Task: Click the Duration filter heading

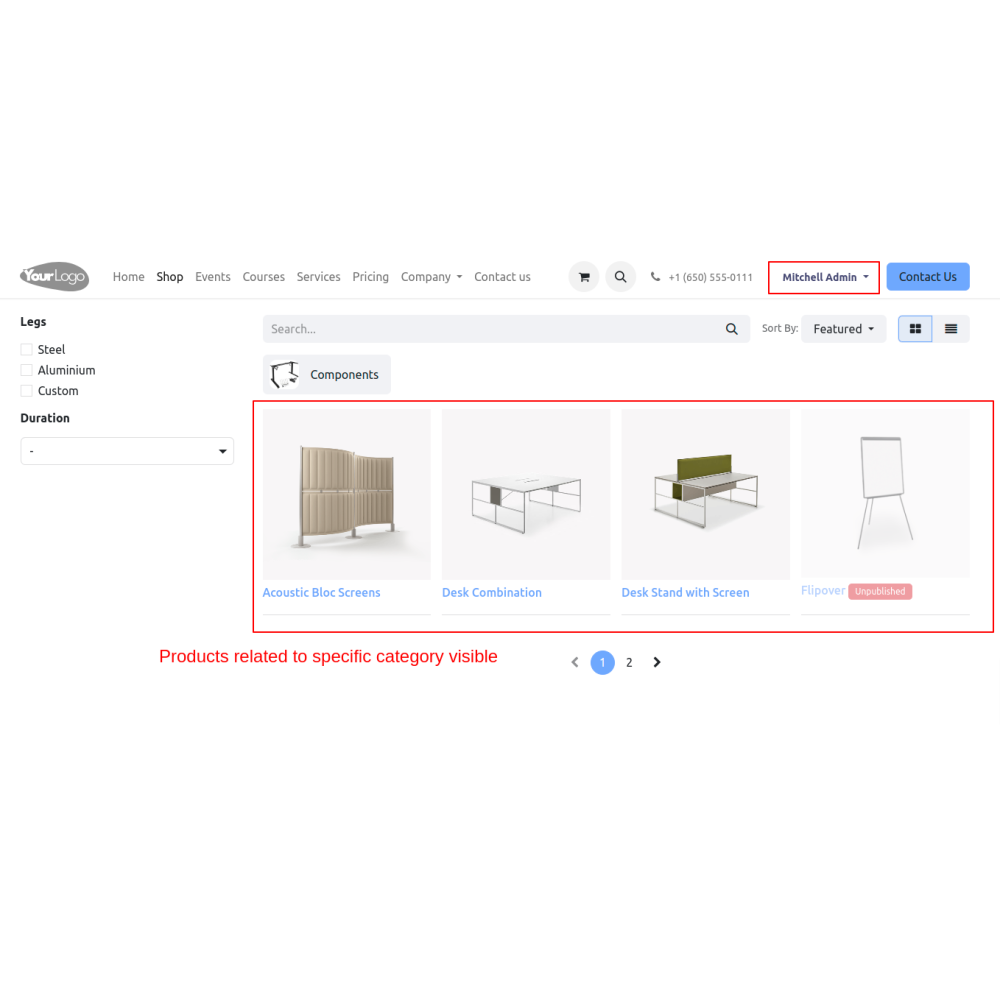Action: [x=45, y=418]
